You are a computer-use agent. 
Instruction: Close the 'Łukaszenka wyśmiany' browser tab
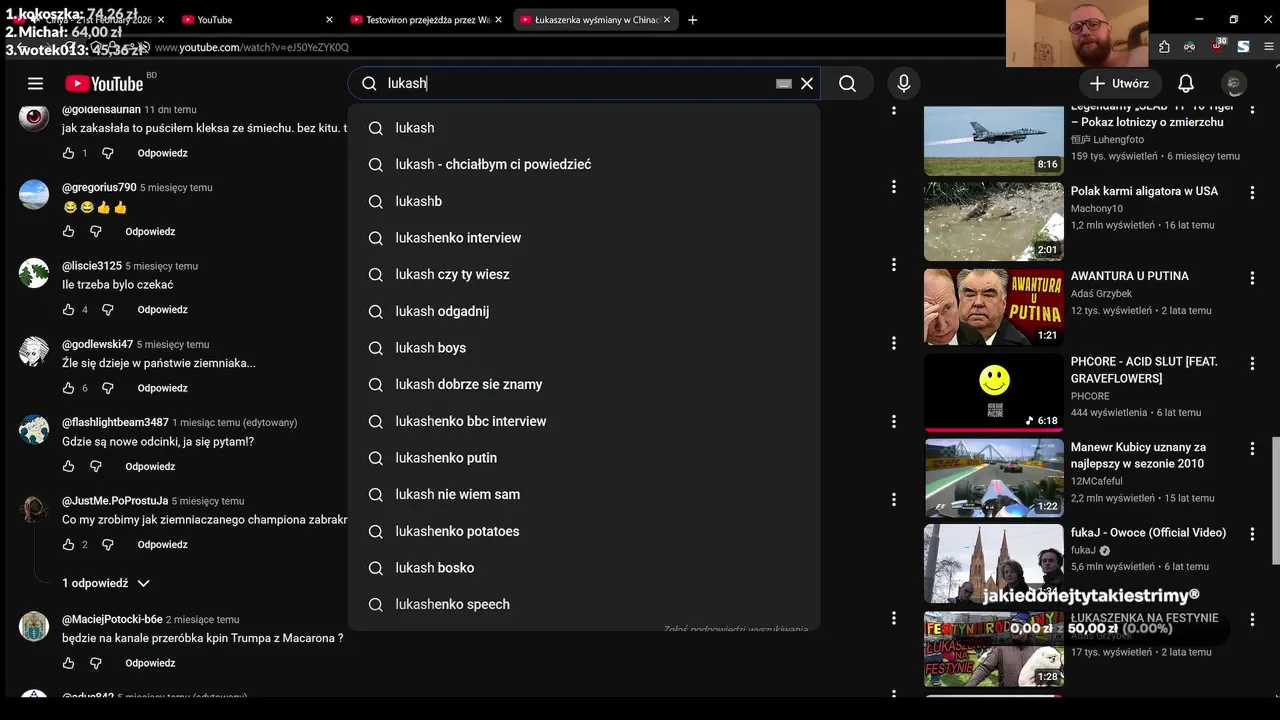coord(667,20)
